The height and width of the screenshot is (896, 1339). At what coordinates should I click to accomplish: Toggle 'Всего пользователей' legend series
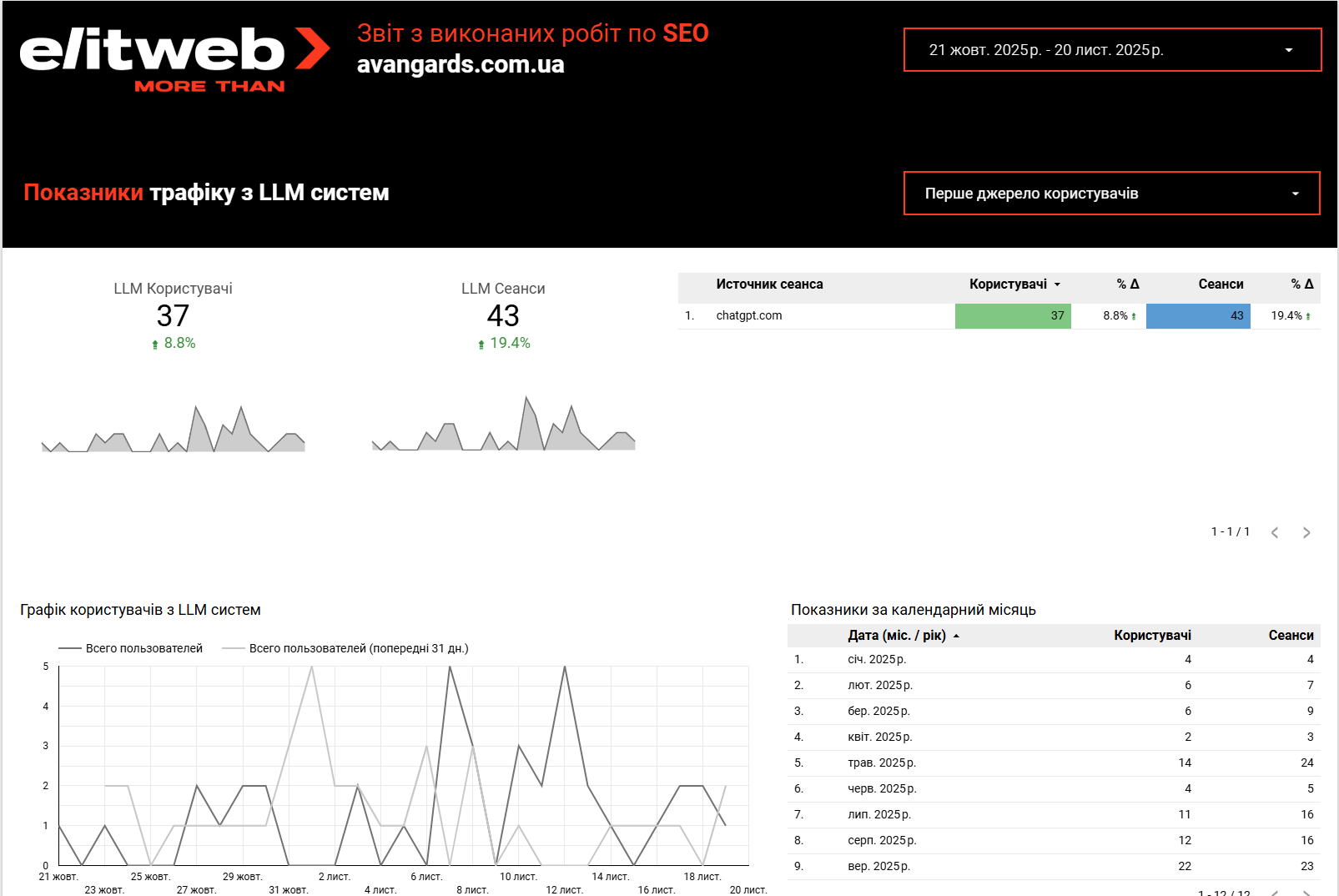click(131, 648)
